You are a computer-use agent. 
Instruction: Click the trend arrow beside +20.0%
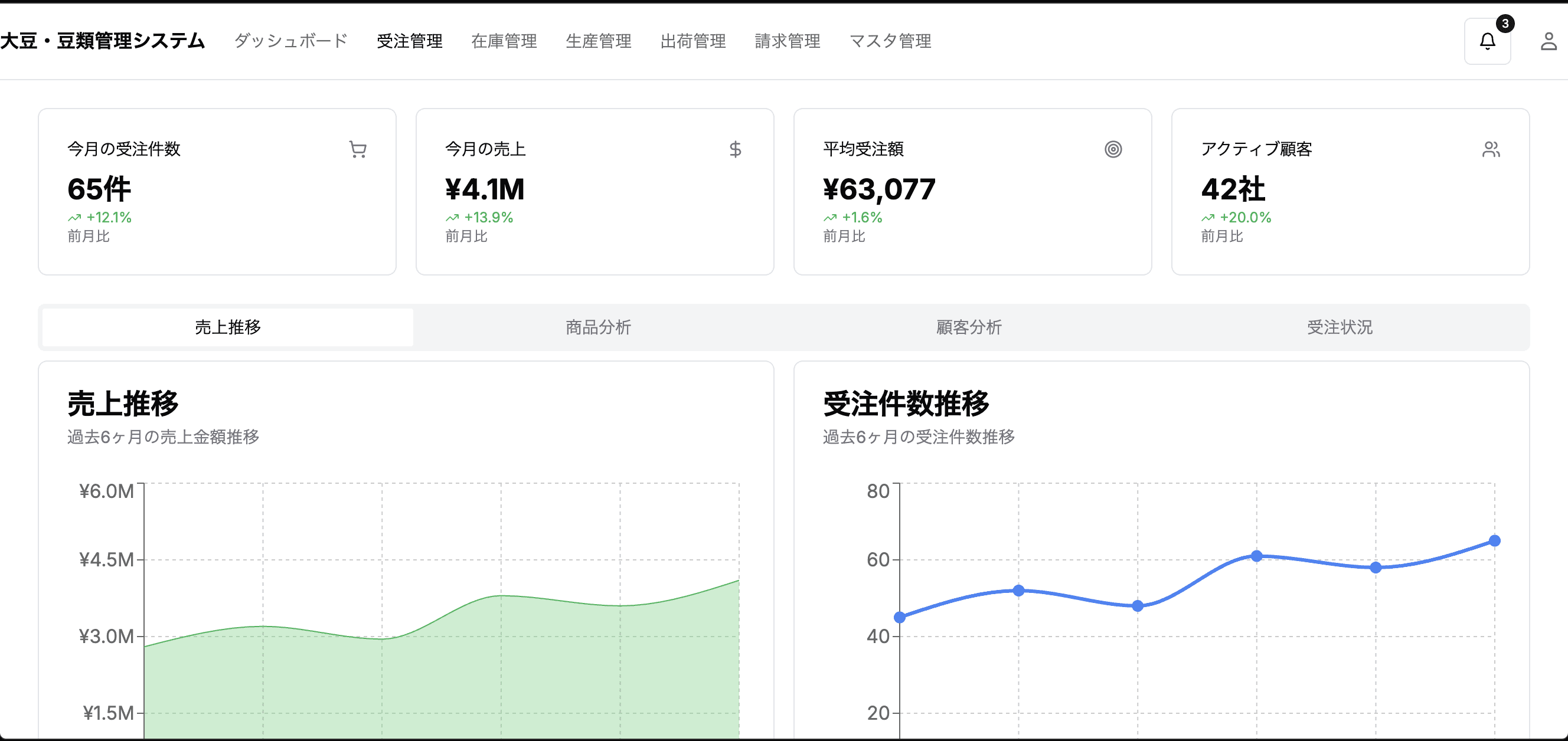pyautogui.click(x=1208, y=218)
